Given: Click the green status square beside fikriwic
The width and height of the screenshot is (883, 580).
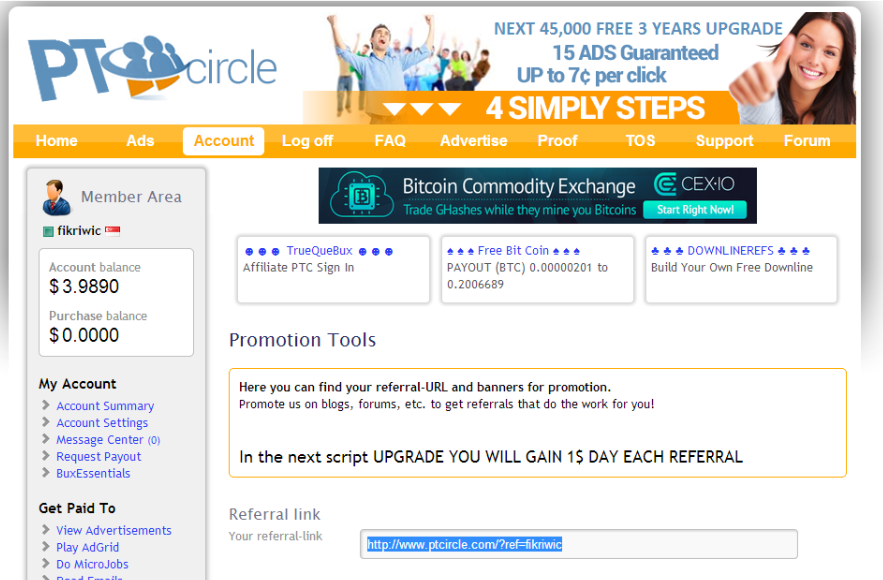Looking at the screenshot, I should [48, 231].
